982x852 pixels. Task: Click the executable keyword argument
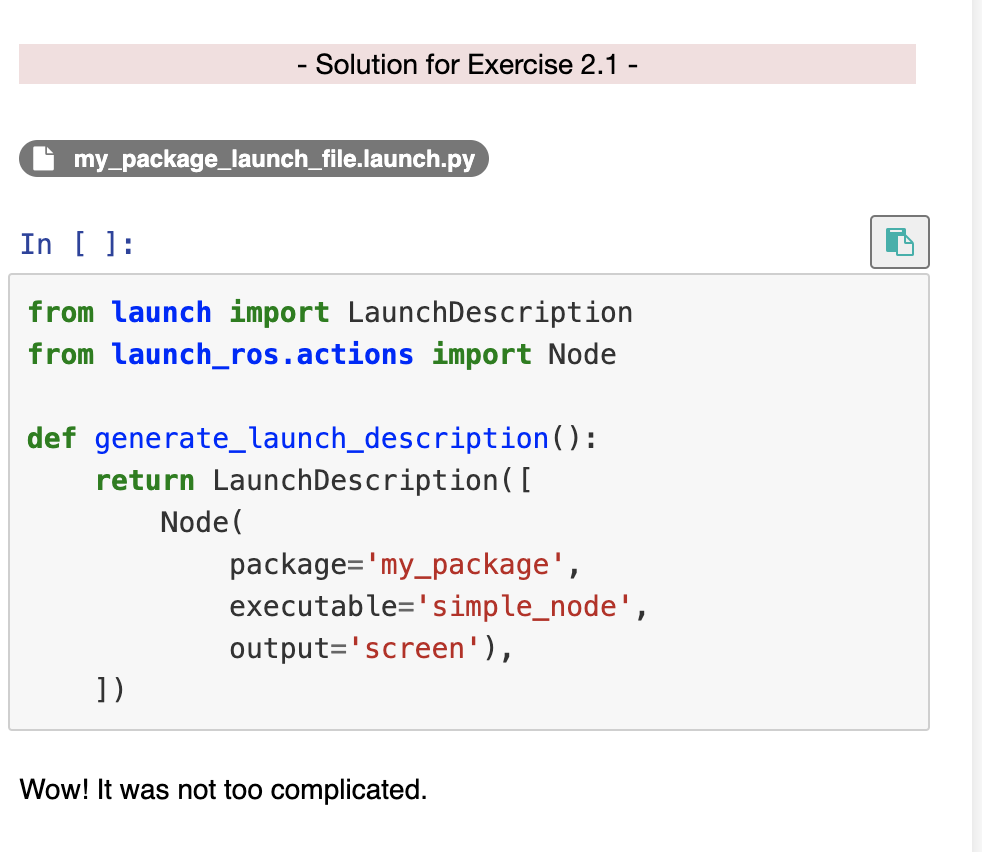(314, 606)
